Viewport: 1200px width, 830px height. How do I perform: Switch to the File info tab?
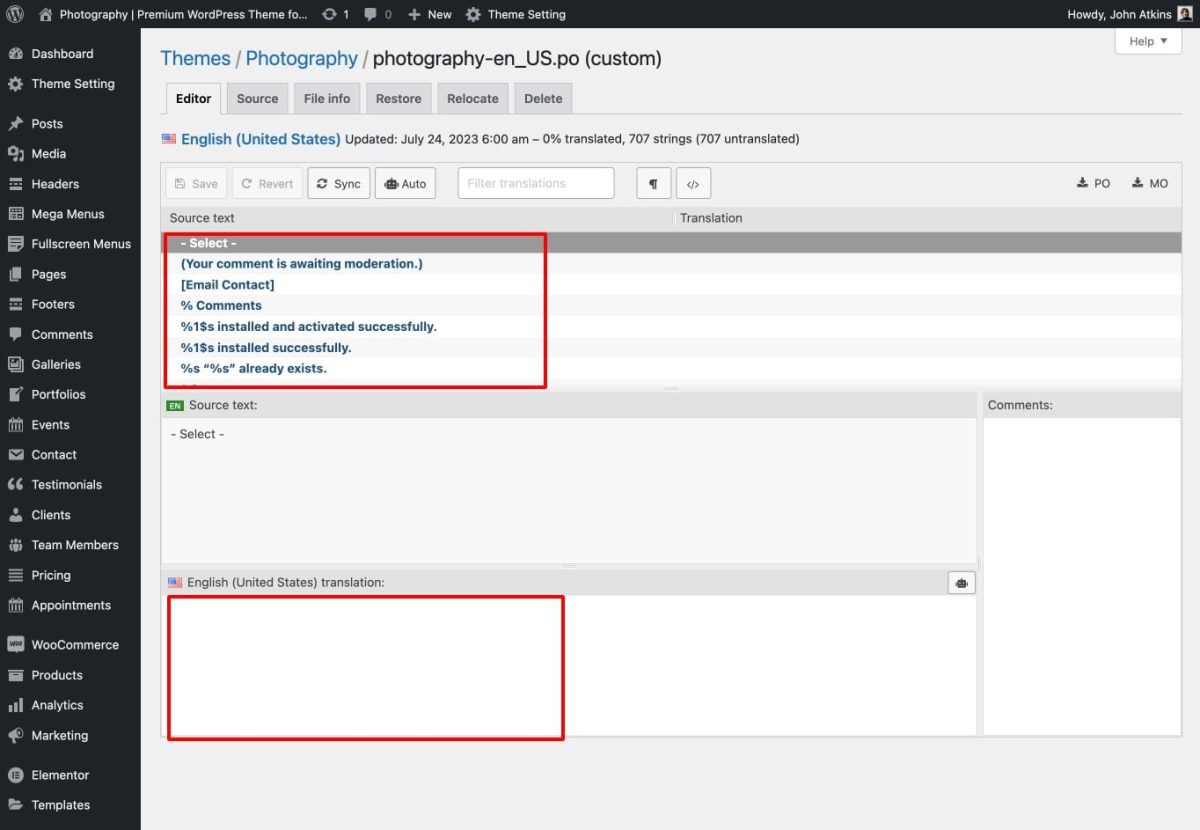pos(326,98)
